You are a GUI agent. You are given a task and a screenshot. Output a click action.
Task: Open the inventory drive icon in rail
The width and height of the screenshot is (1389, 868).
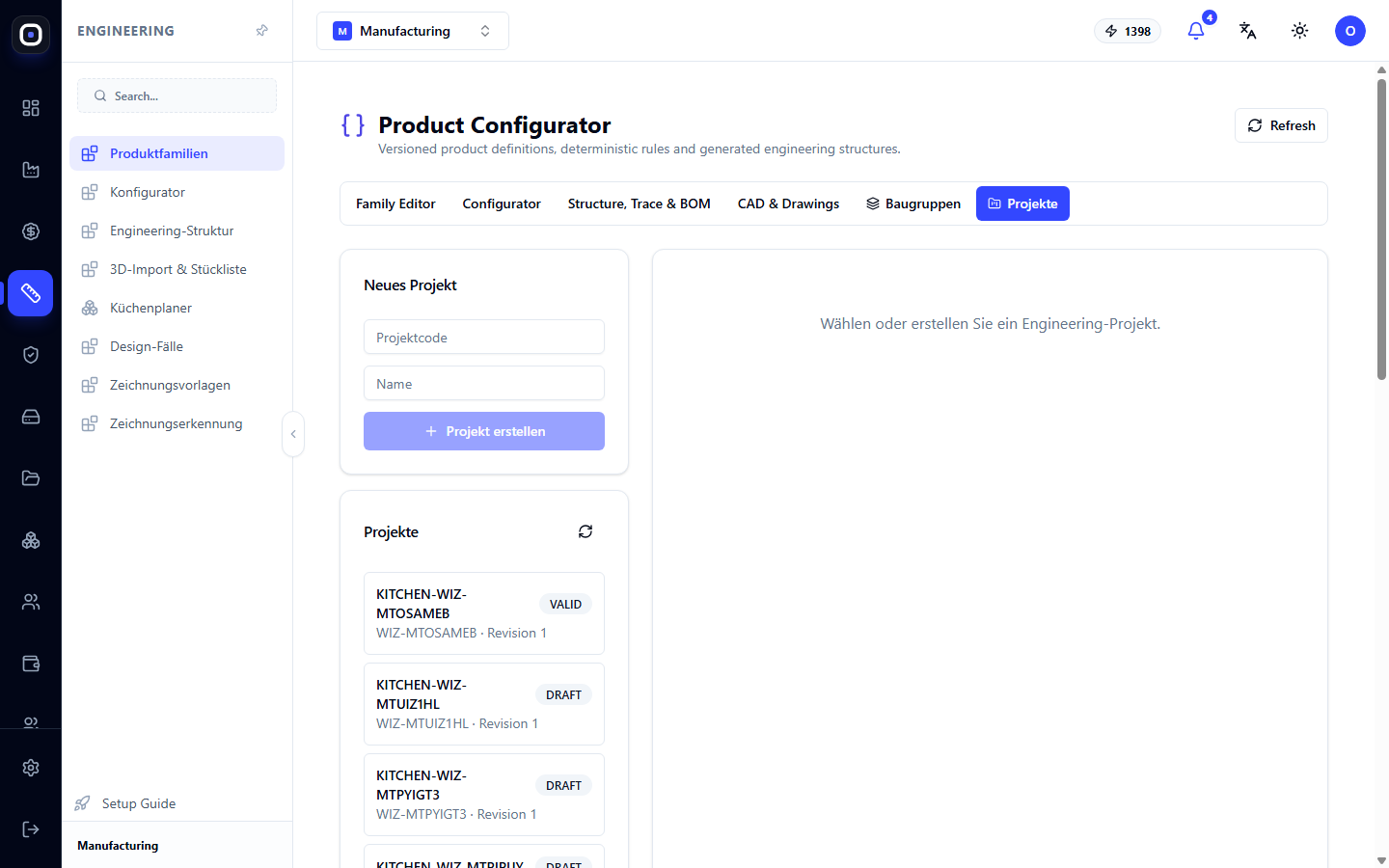31,417
